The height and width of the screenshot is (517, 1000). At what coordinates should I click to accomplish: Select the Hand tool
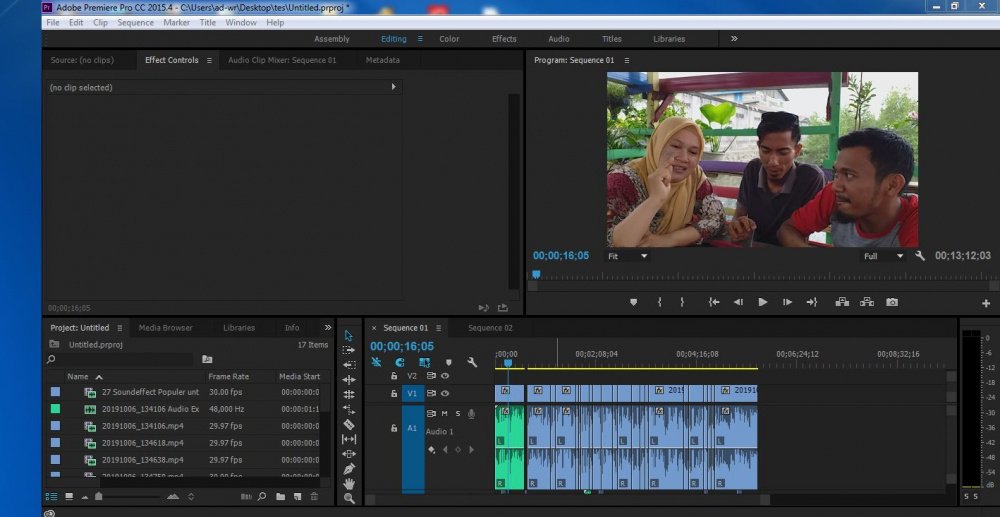[348, 483]
